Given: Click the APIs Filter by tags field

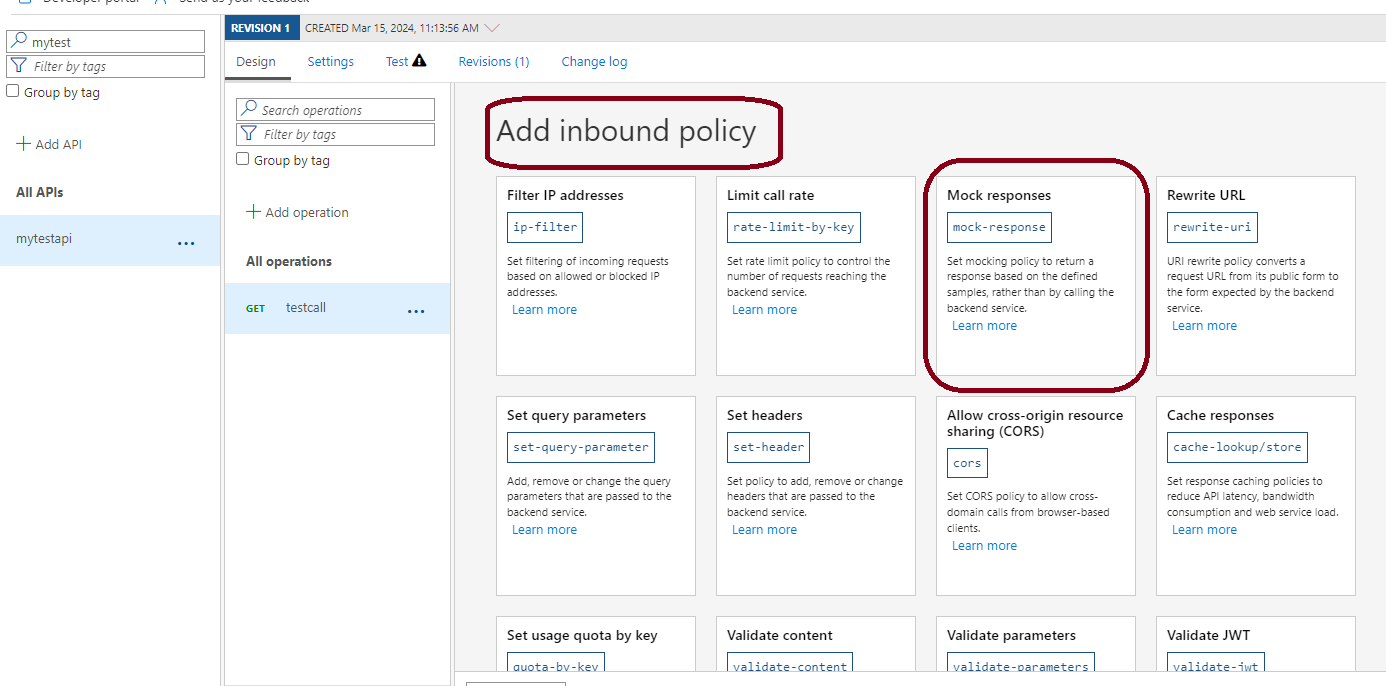Looking at the screenshot, I should point(106,66).
